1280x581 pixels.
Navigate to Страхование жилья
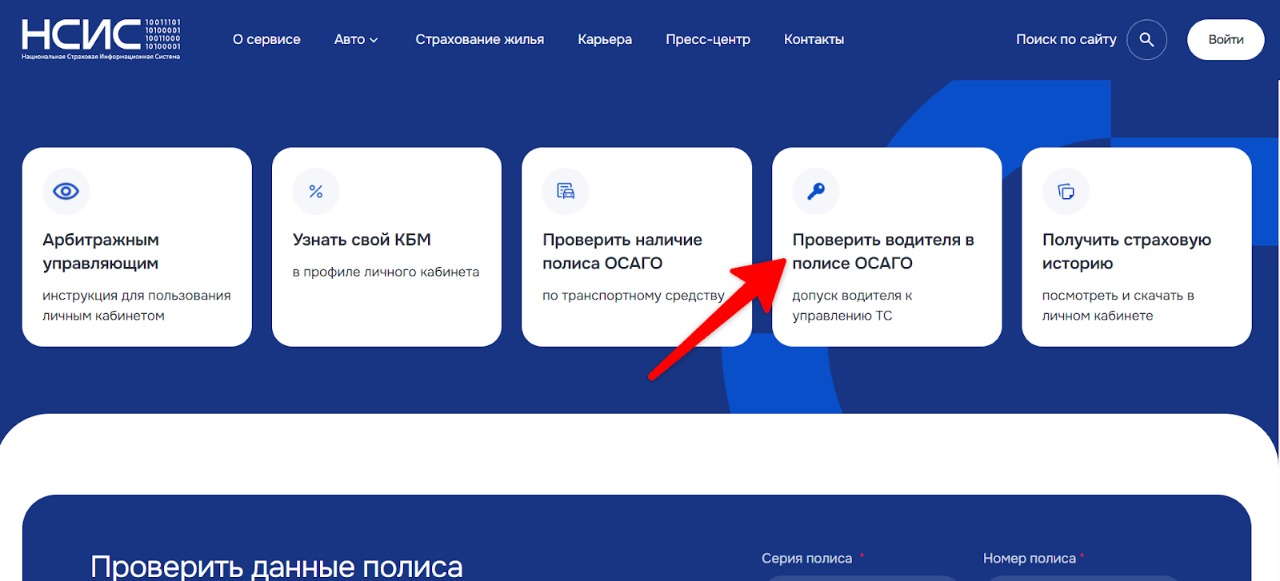[480, 39]
